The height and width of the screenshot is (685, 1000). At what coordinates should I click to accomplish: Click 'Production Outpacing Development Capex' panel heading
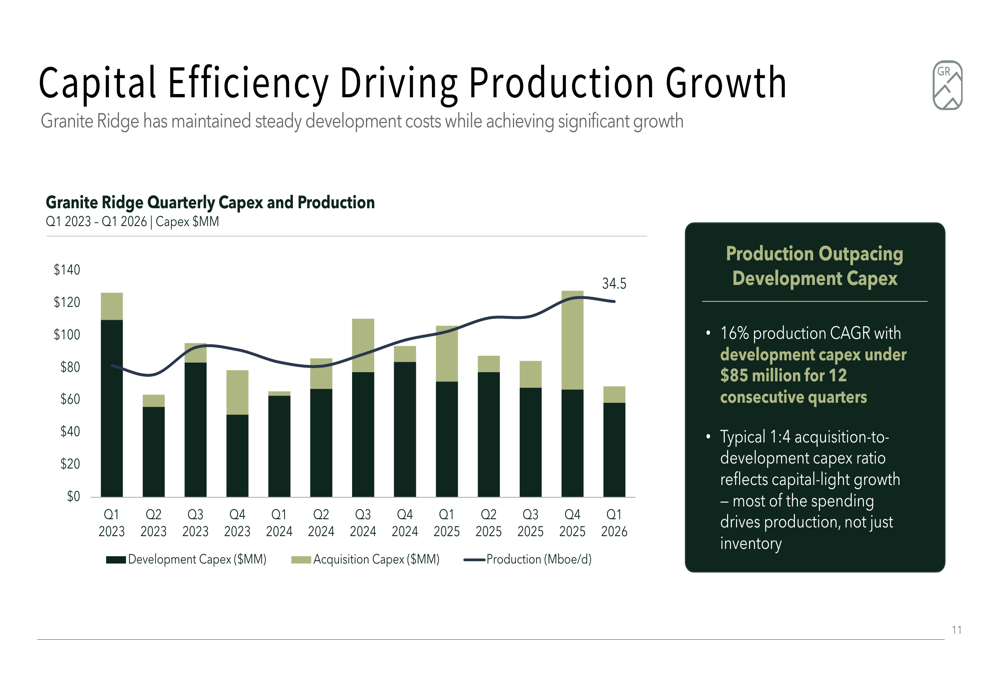click(x=814, y=266)
